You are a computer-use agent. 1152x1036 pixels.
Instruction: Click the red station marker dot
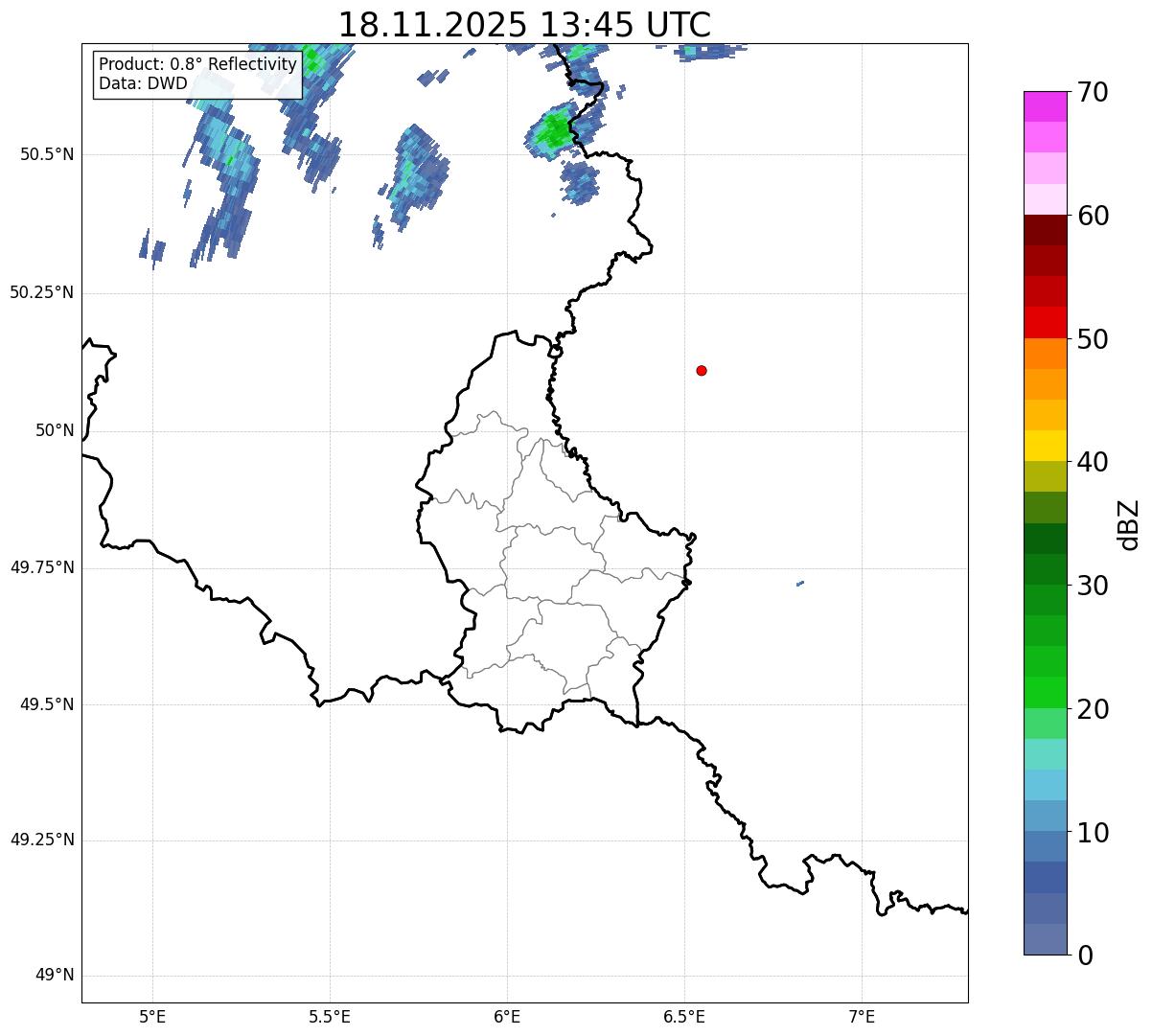point(702,371)
